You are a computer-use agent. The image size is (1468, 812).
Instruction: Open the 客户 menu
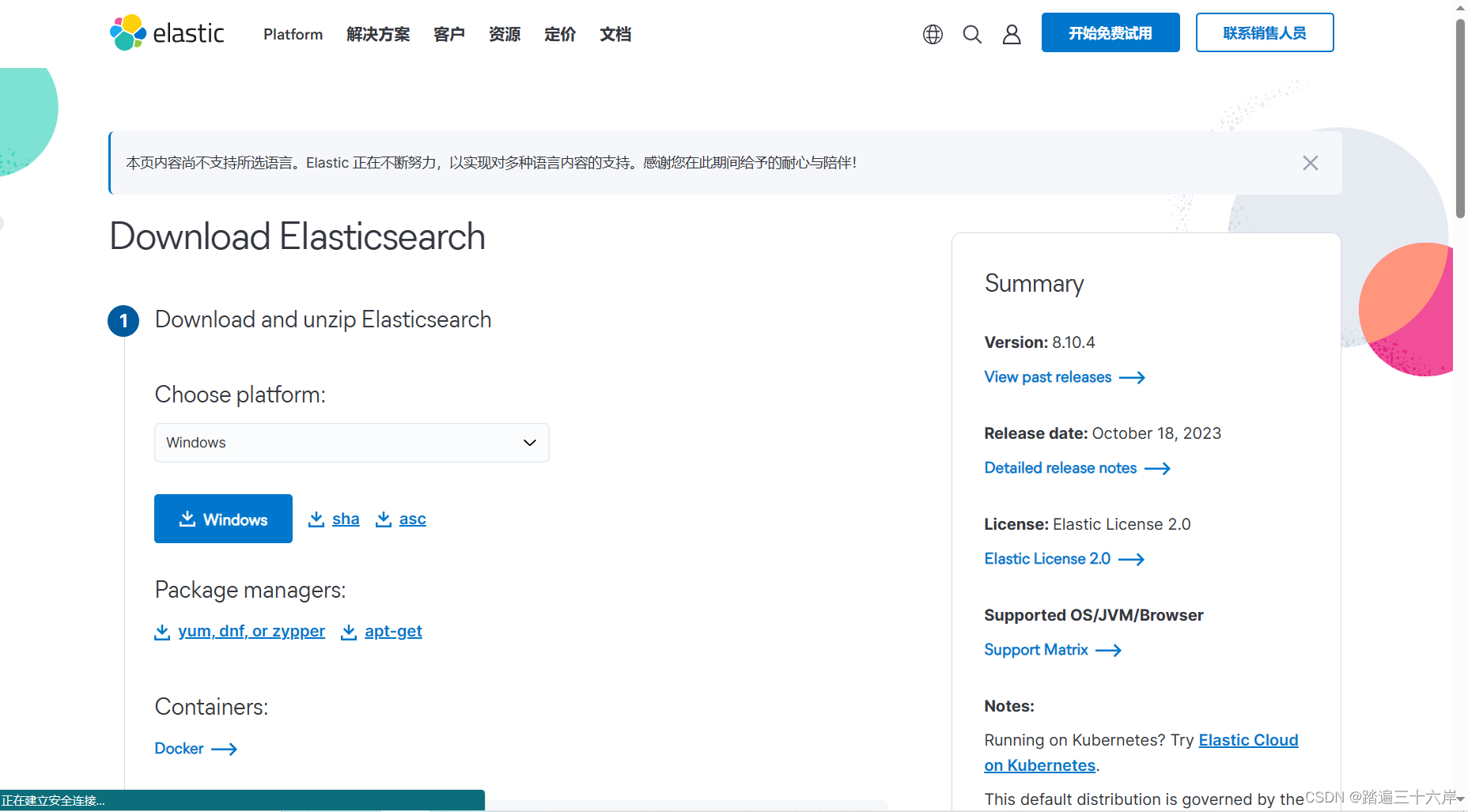coord(449,34)
